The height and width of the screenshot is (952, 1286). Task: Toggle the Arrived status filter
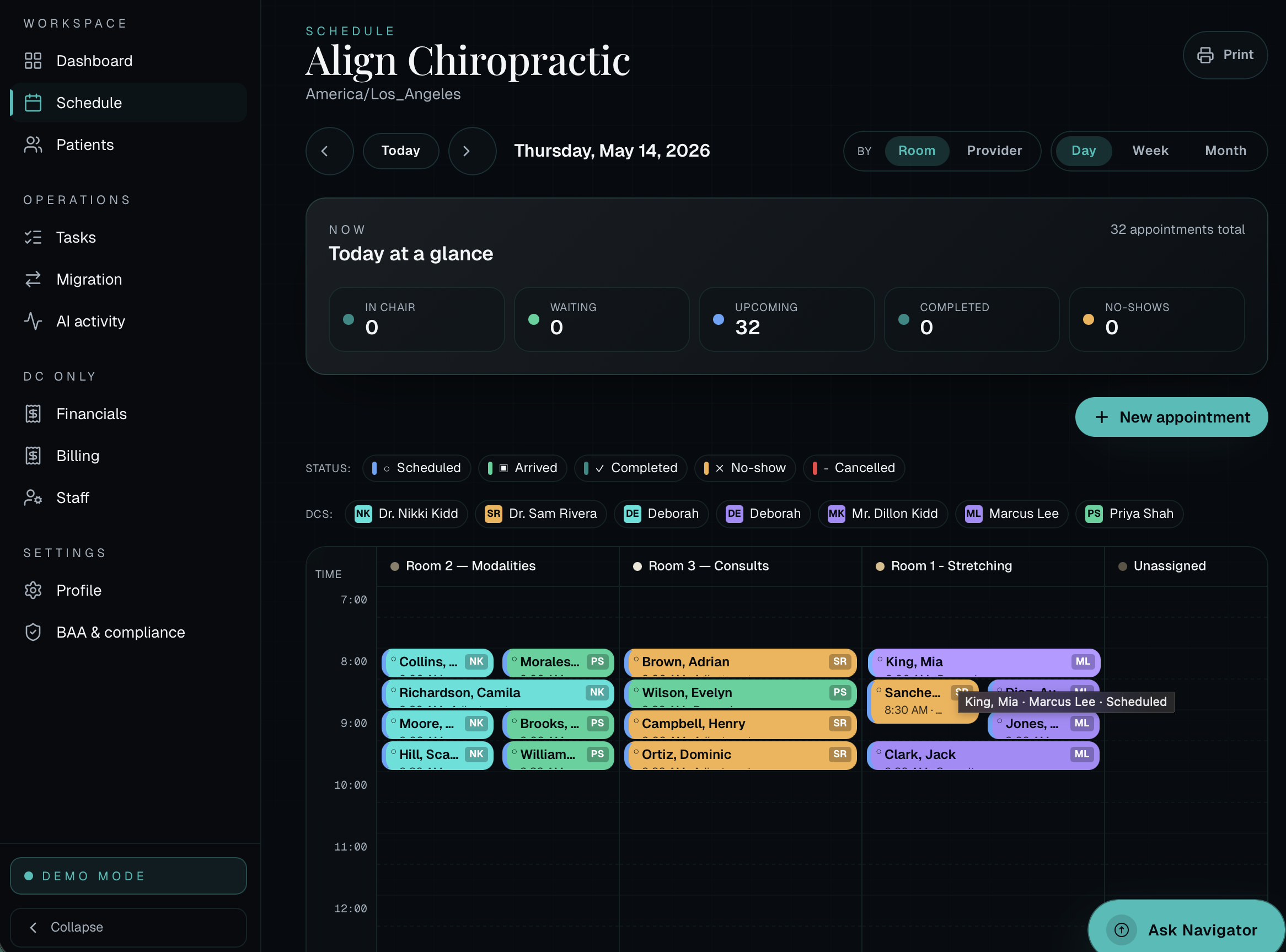click(x=523, y=468)
